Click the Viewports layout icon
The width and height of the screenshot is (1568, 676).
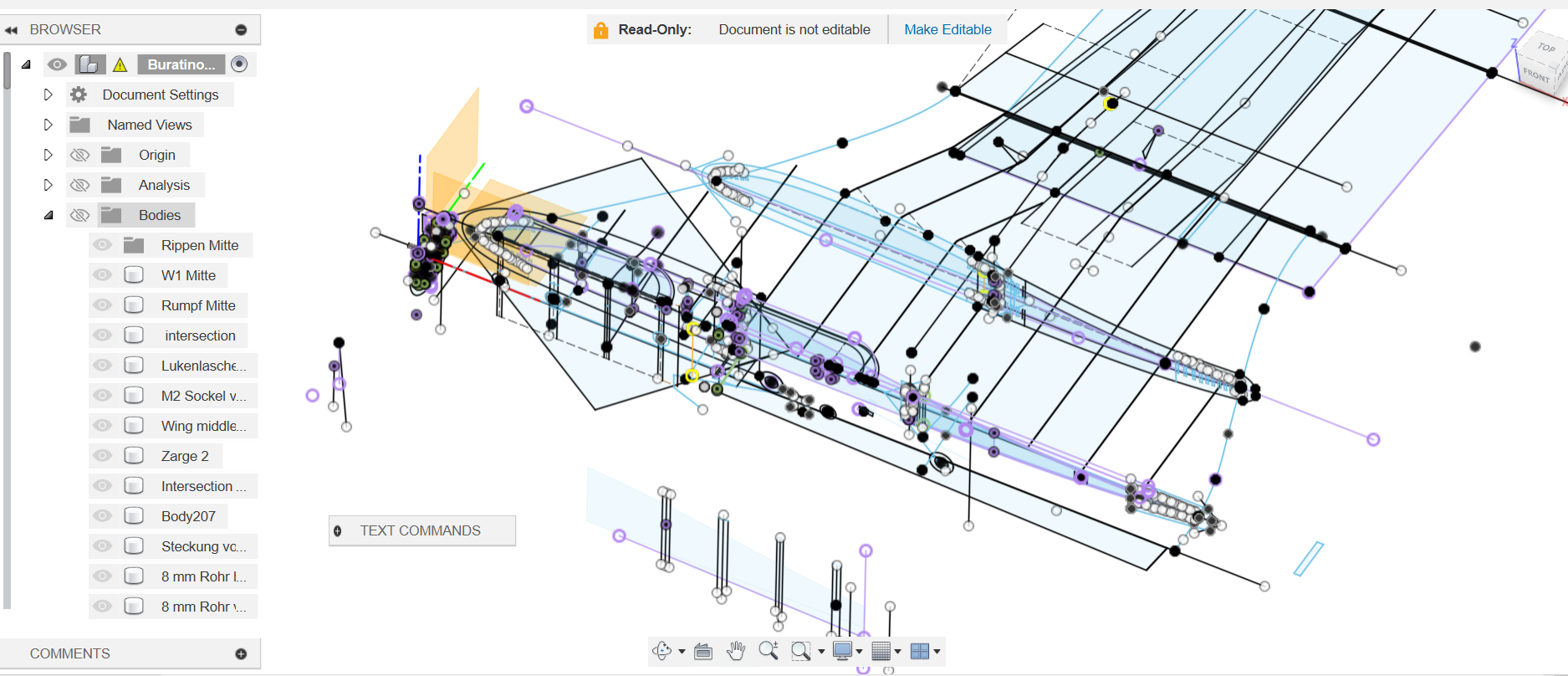tap(919, 651)
